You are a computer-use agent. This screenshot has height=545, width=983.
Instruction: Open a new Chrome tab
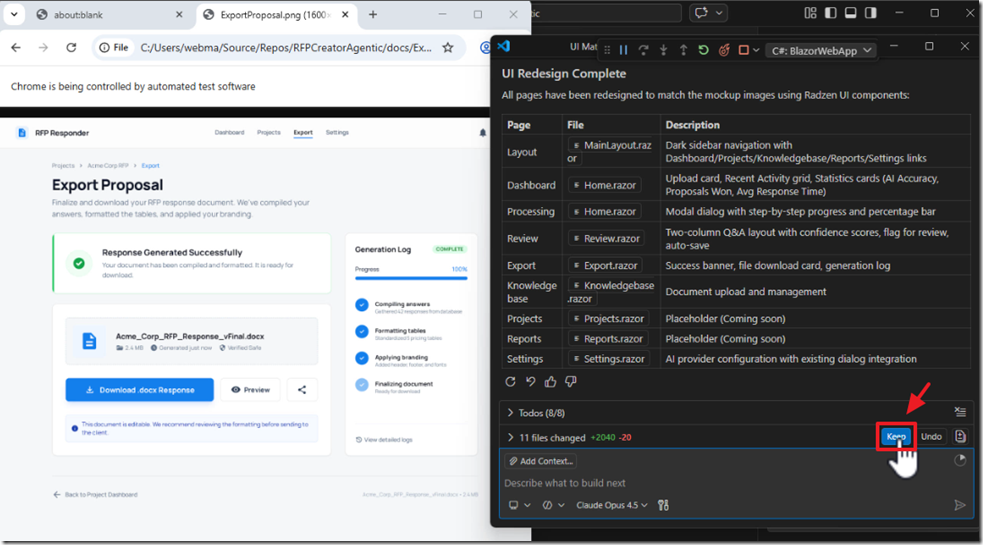[x=373, y=15]
